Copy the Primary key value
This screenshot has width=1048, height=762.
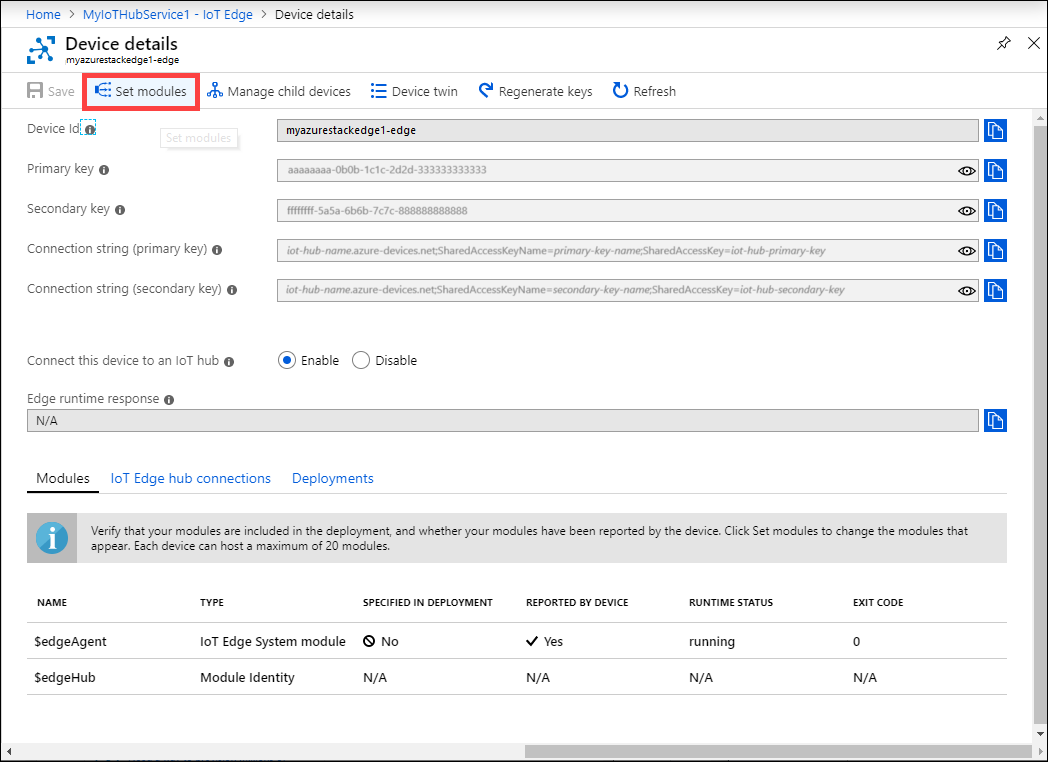(995, 171)
